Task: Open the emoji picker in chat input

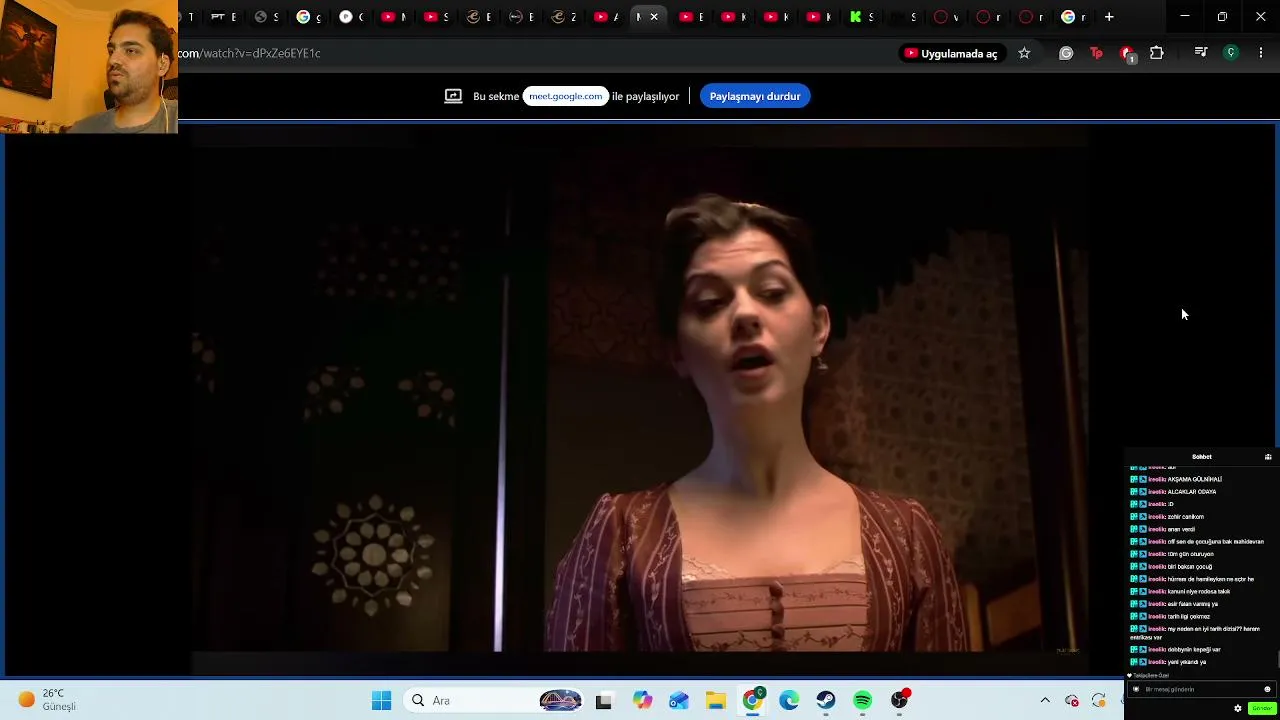Action: point(1267,689)
